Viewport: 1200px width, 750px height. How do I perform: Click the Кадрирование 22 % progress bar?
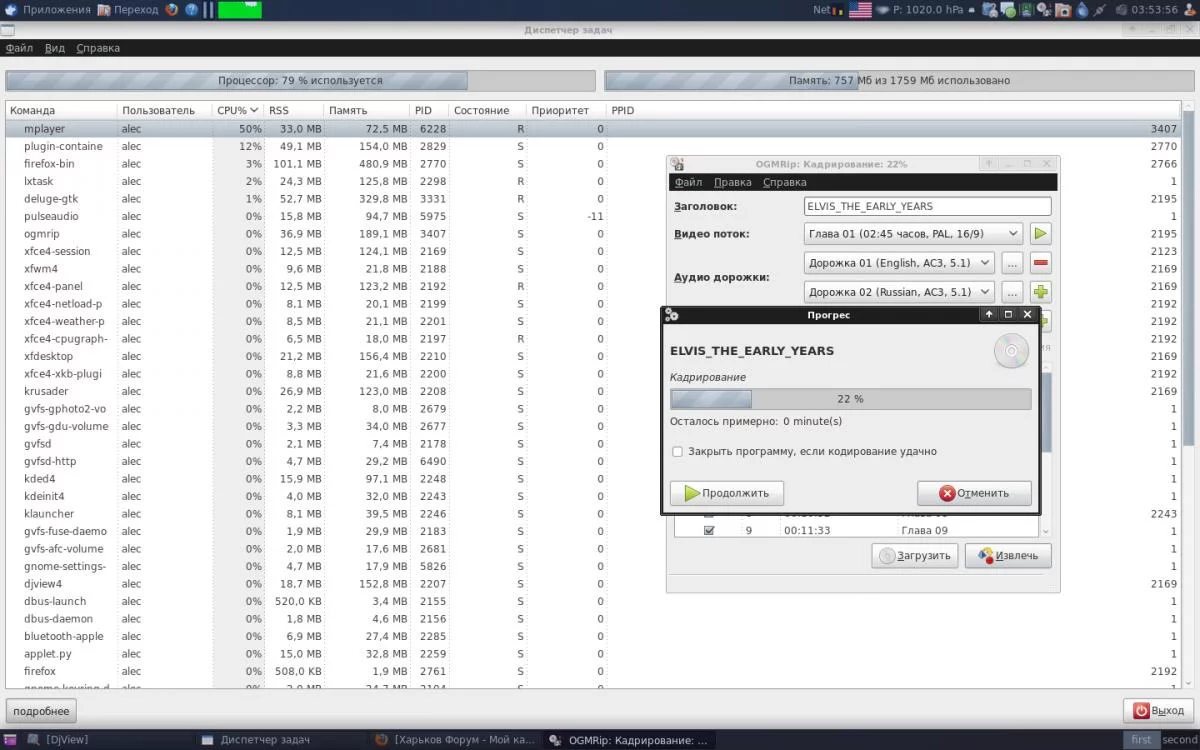pos(850,399)
